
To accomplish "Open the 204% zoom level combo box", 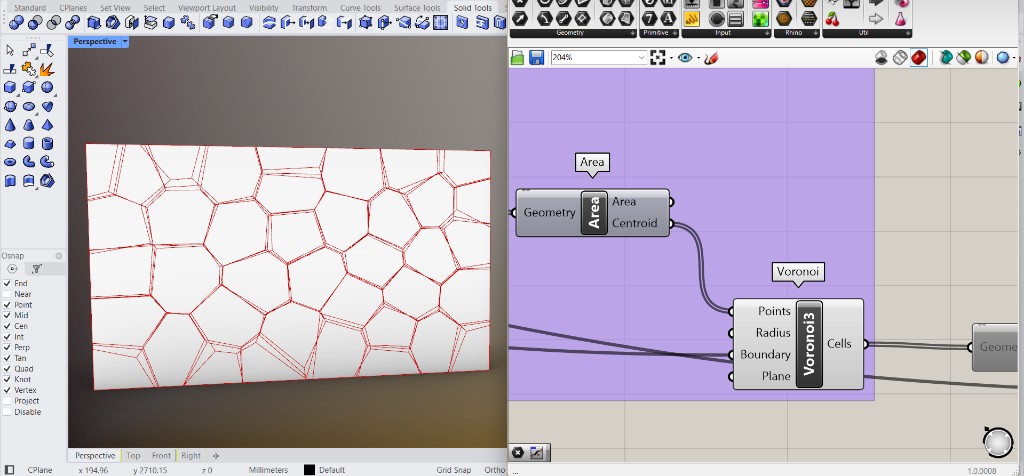I will point(598,57).
